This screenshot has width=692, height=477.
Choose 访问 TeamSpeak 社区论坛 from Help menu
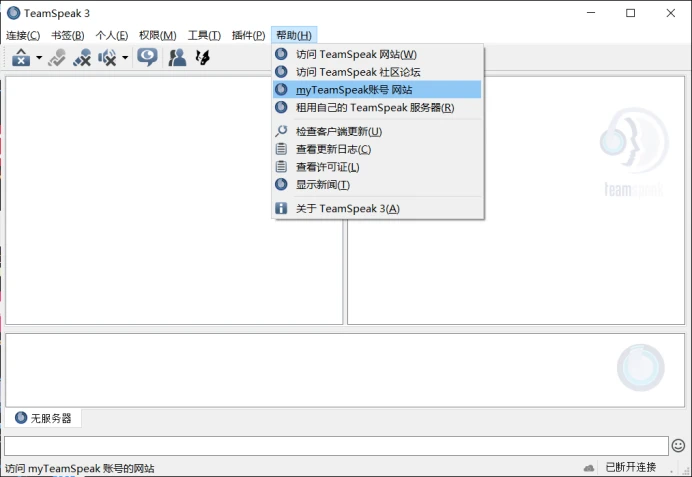[377, 72]
